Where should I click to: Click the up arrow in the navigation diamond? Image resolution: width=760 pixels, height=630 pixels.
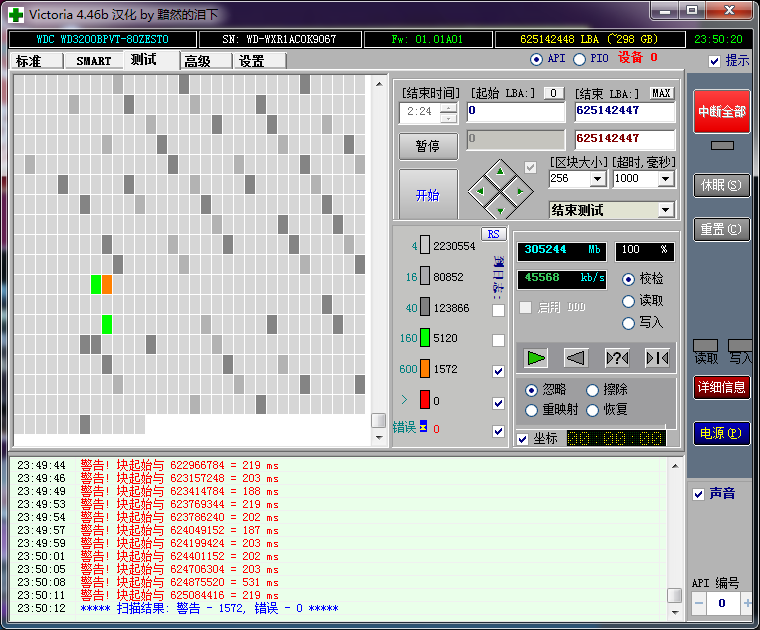coord(500,172)
